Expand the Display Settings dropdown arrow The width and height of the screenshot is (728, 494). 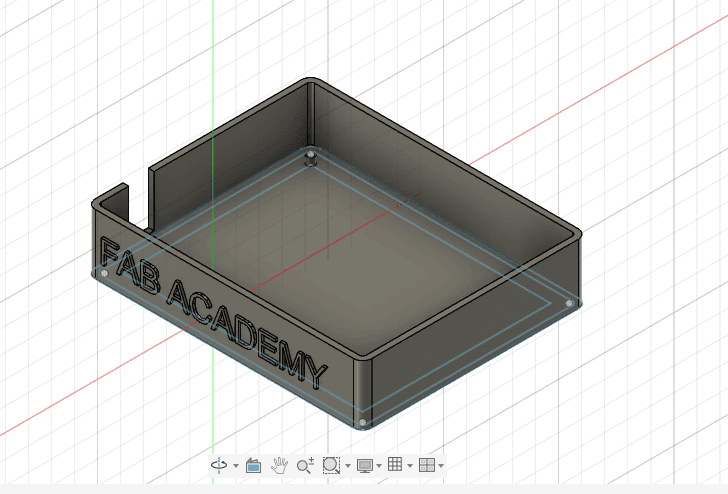click(379, 466)
